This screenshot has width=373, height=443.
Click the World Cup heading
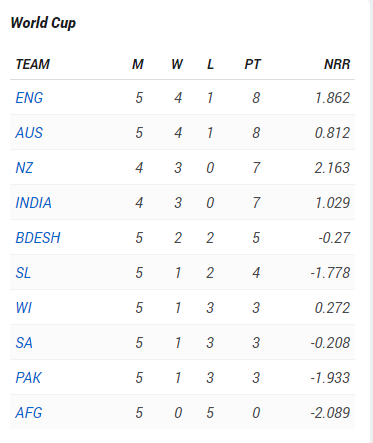coord(43,23)
